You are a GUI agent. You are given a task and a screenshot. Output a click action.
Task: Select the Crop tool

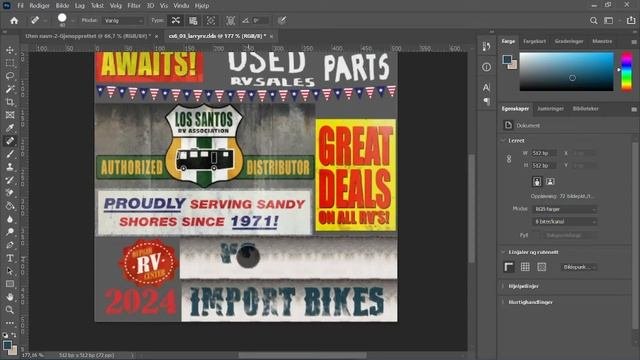point(10,102)
